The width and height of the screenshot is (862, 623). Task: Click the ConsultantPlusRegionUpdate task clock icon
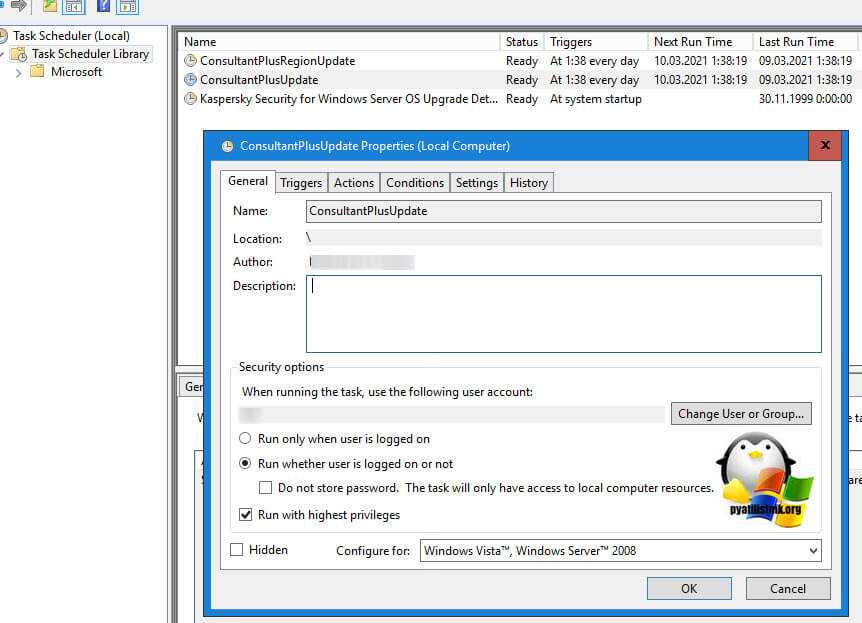[x=191, y=61]
